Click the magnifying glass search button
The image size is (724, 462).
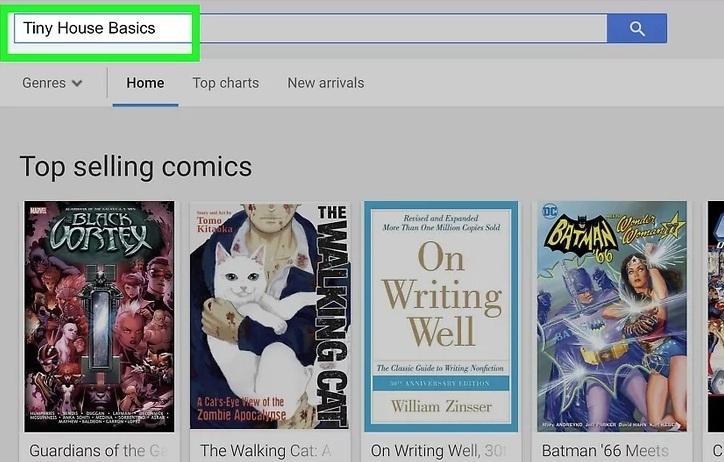pyautogui.click(x=637, y=29)
